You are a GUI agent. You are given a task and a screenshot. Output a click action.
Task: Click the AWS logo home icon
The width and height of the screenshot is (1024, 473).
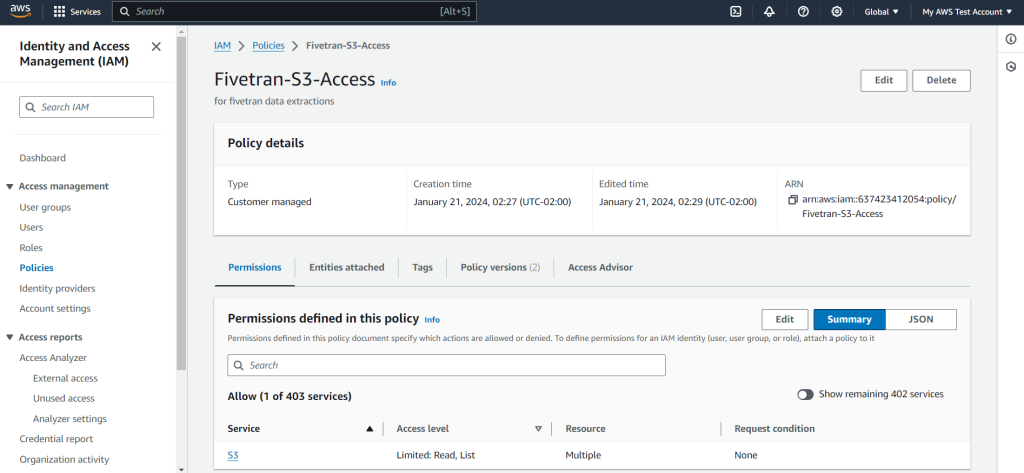(x=21, y=12)
